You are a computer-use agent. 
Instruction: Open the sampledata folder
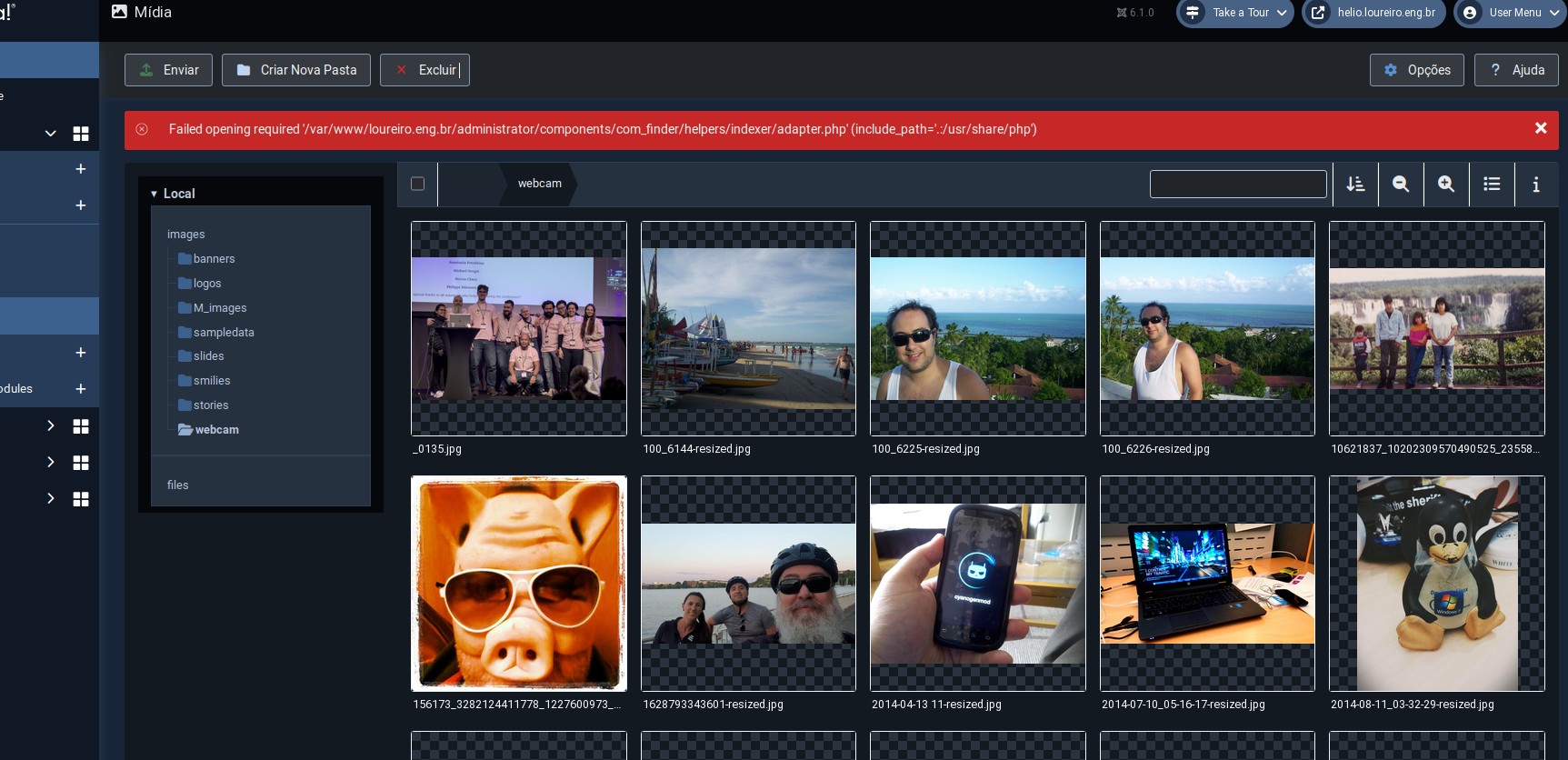[223, 333]
